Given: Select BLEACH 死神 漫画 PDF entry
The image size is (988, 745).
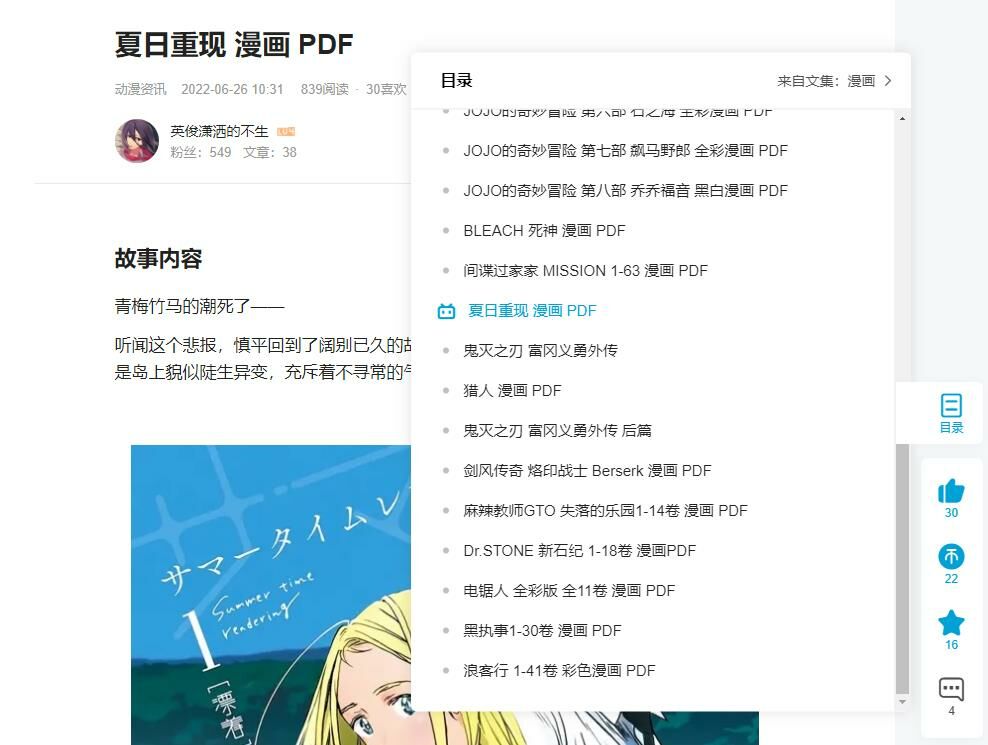Looking at the screenshot, I should [x=544, y=231].
